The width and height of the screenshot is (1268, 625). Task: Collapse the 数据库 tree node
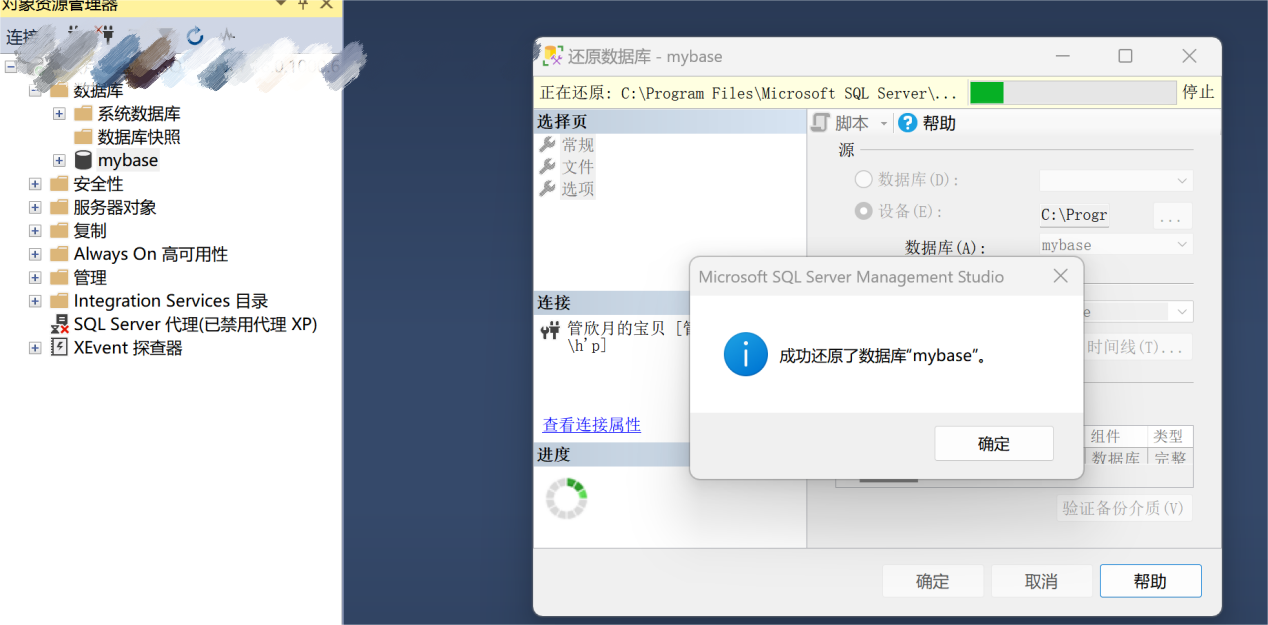35,90
